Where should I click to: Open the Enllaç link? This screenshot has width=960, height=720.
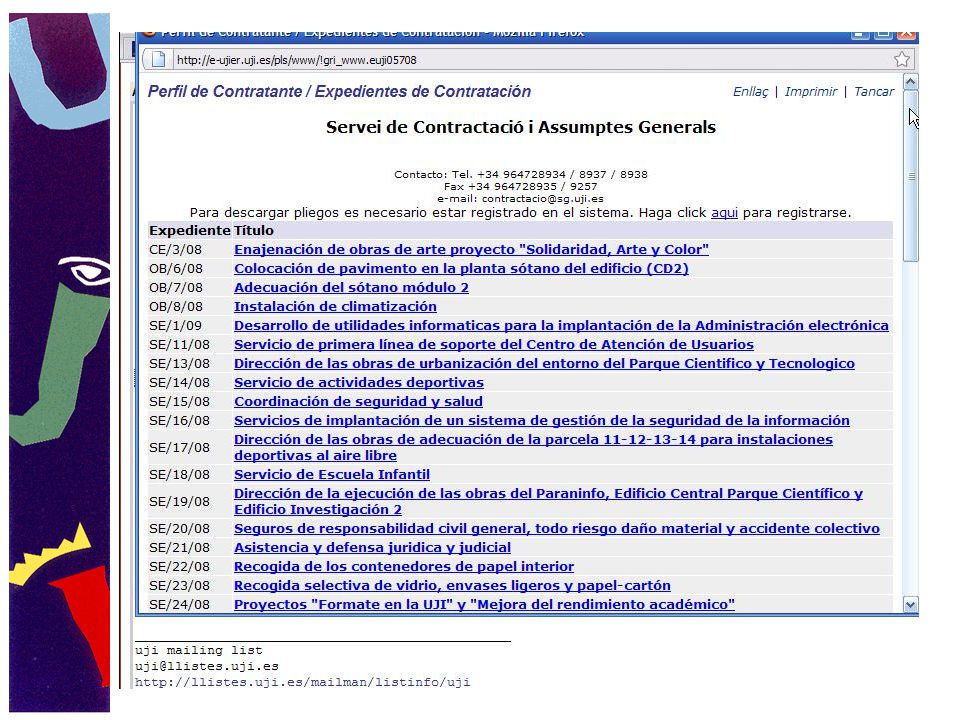750,92
